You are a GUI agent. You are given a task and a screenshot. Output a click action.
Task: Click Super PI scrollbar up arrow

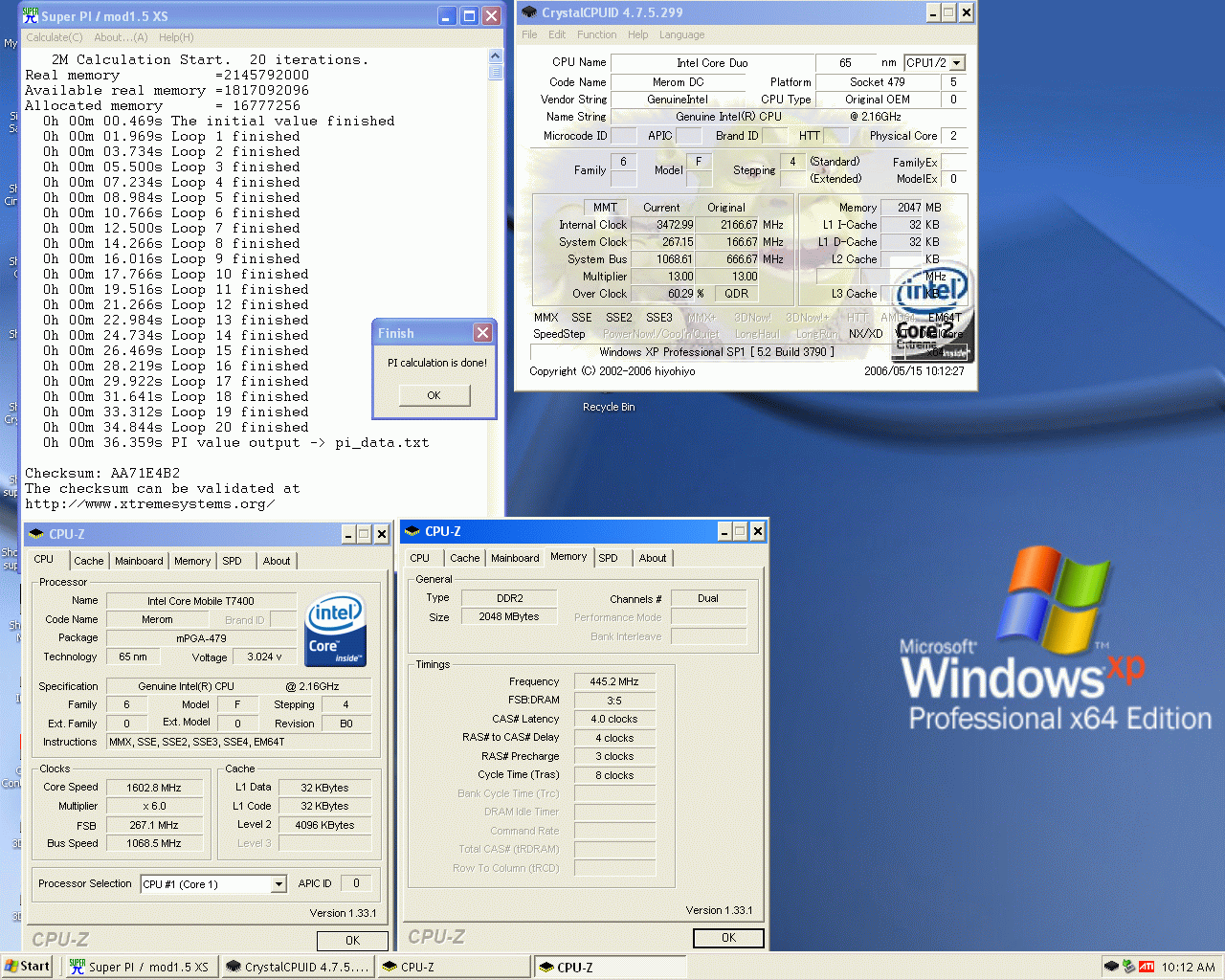pyautogui.click(x=495, y=56)
